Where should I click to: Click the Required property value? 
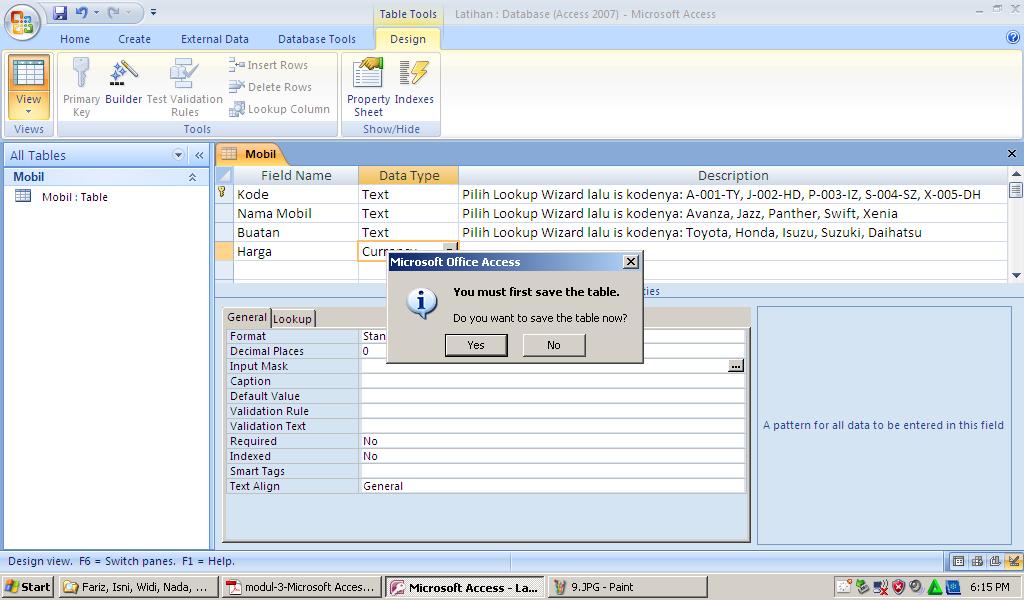552,441
